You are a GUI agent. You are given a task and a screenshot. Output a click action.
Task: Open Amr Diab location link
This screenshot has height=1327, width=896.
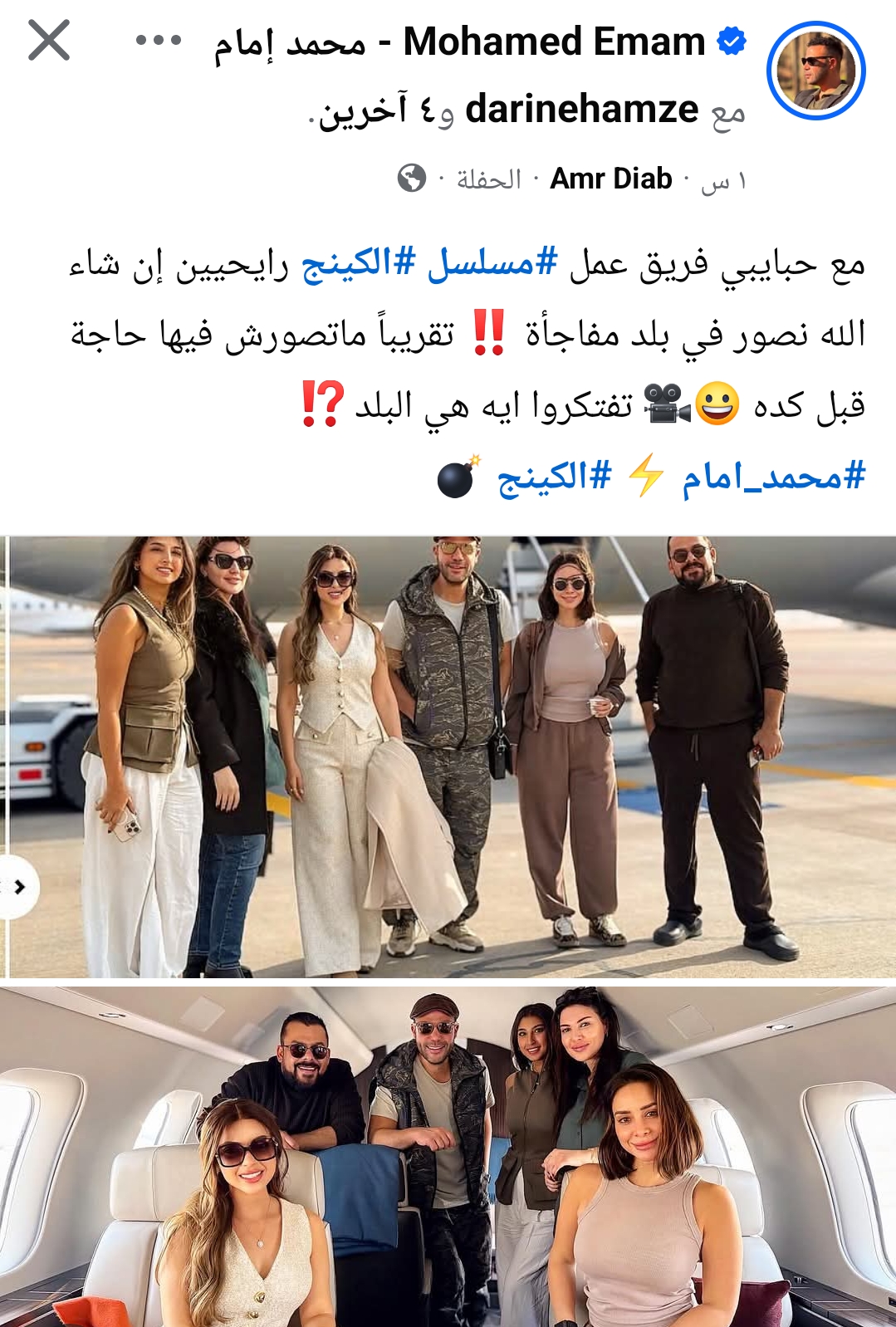coord(611,179)
